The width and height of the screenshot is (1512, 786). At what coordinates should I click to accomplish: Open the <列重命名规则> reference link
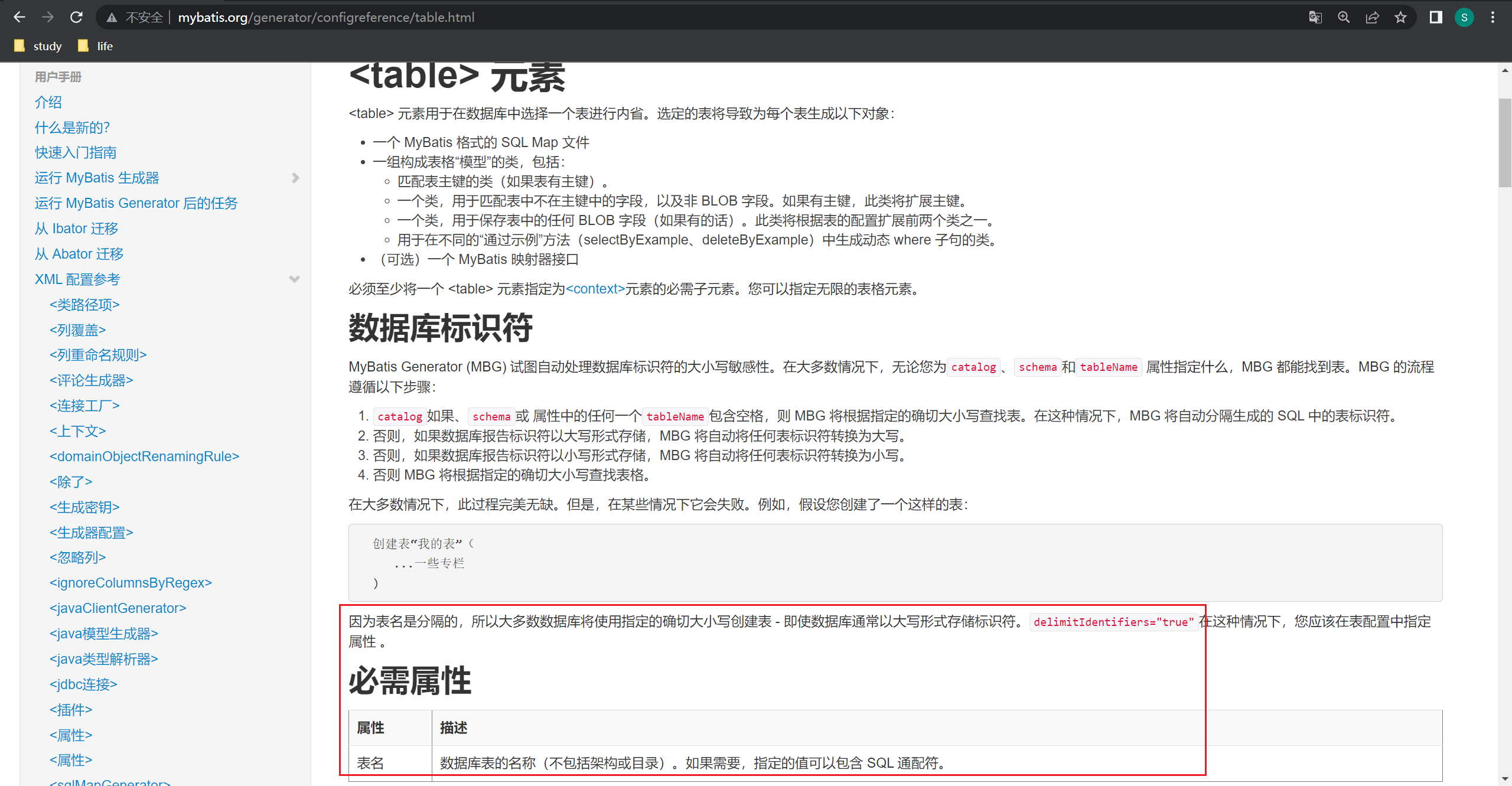point(98,355)
